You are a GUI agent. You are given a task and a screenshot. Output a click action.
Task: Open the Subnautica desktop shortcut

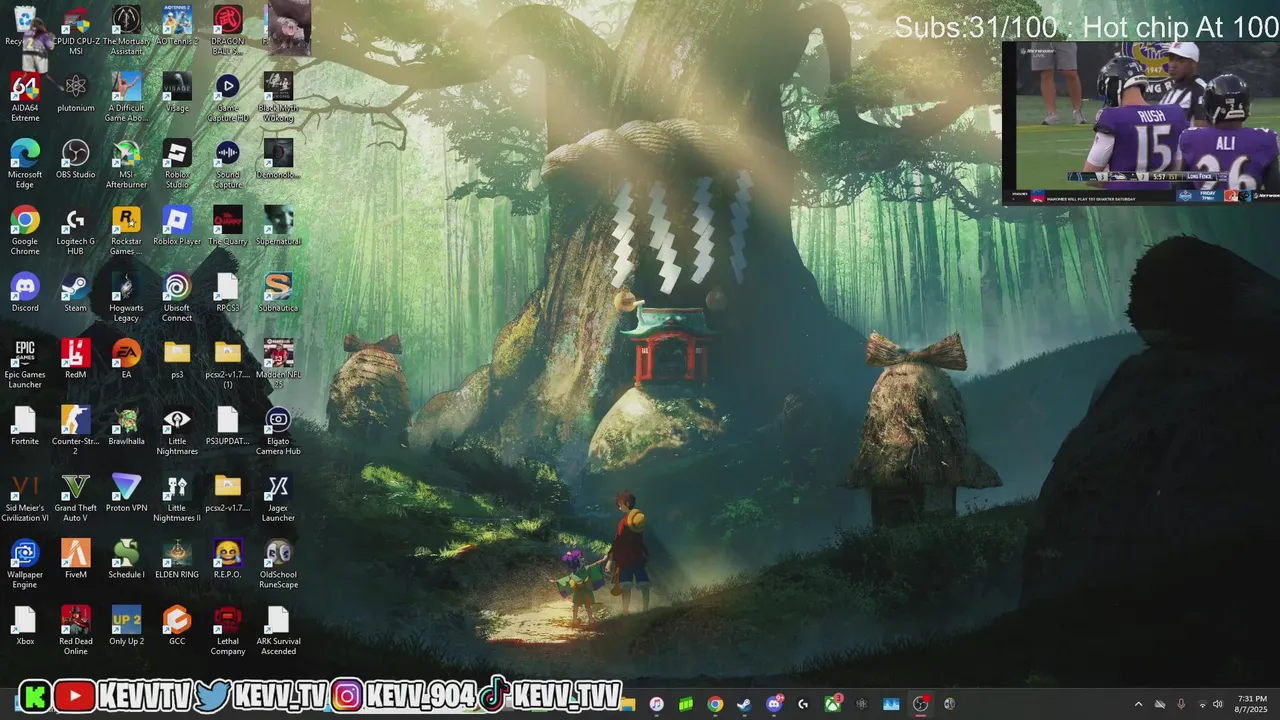point(278,293)
